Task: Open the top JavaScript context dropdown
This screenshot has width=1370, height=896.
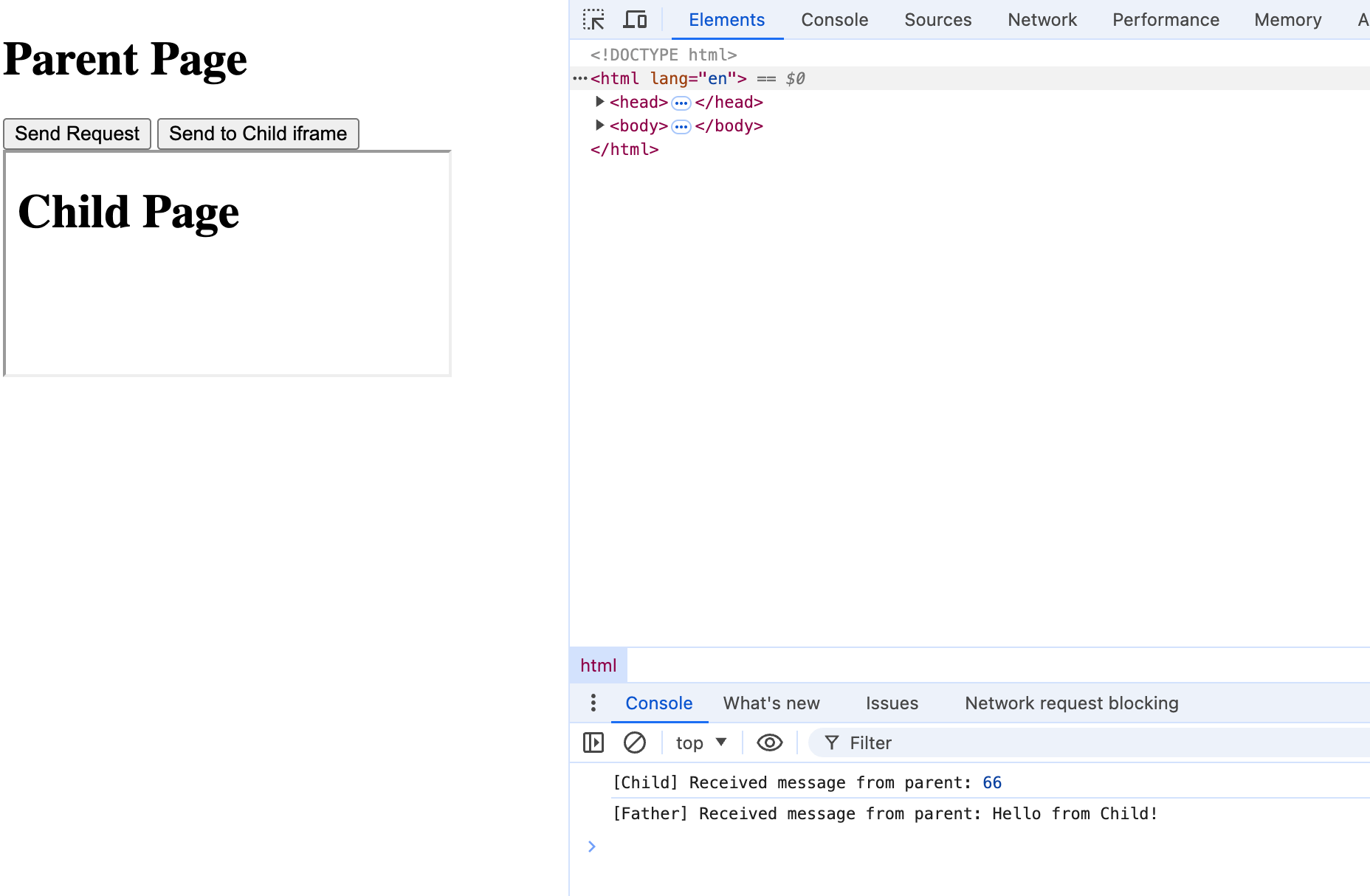Action: tap(701, 742)
